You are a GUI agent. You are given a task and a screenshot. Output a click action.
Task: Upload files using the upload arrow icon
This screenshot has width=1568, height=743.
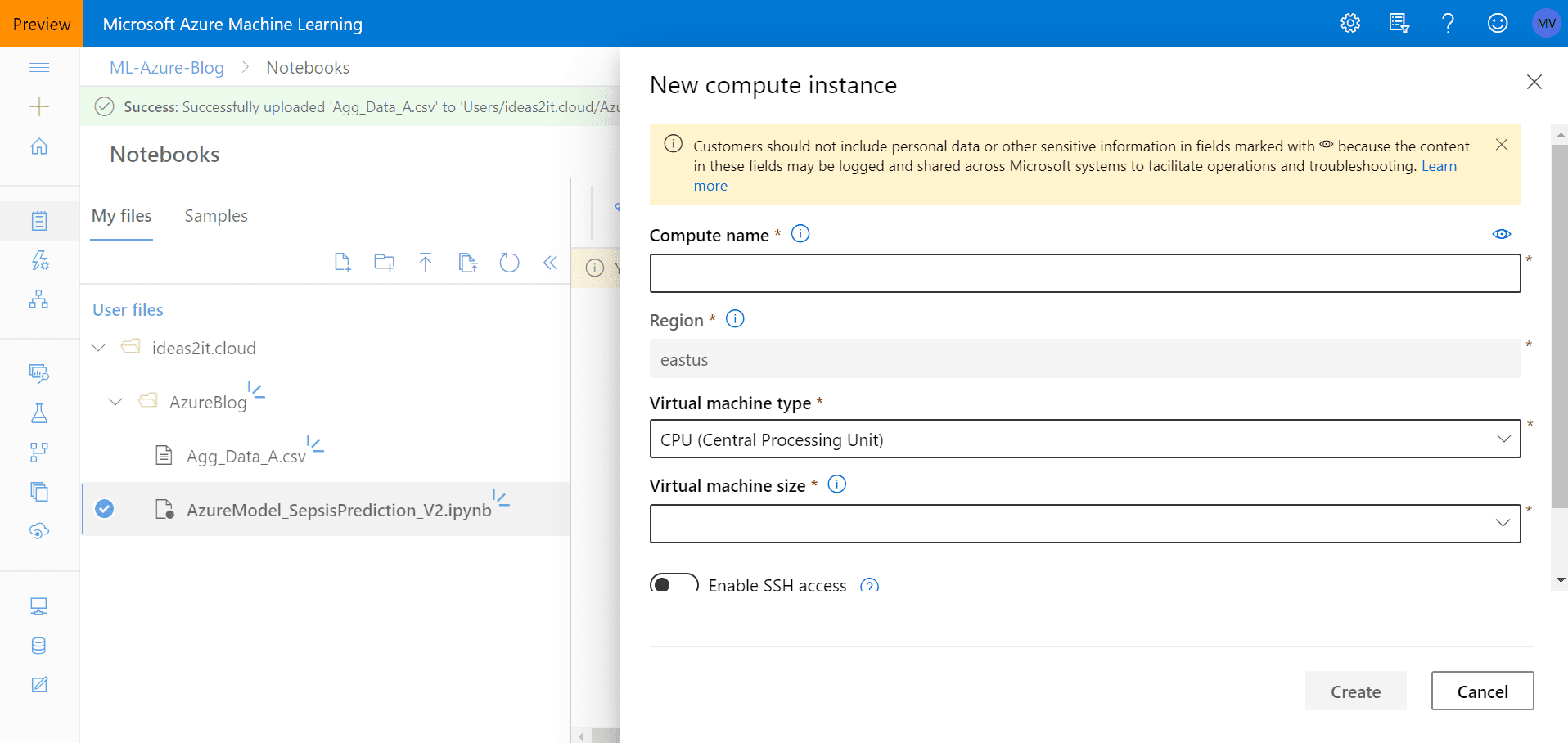point(426,262)
